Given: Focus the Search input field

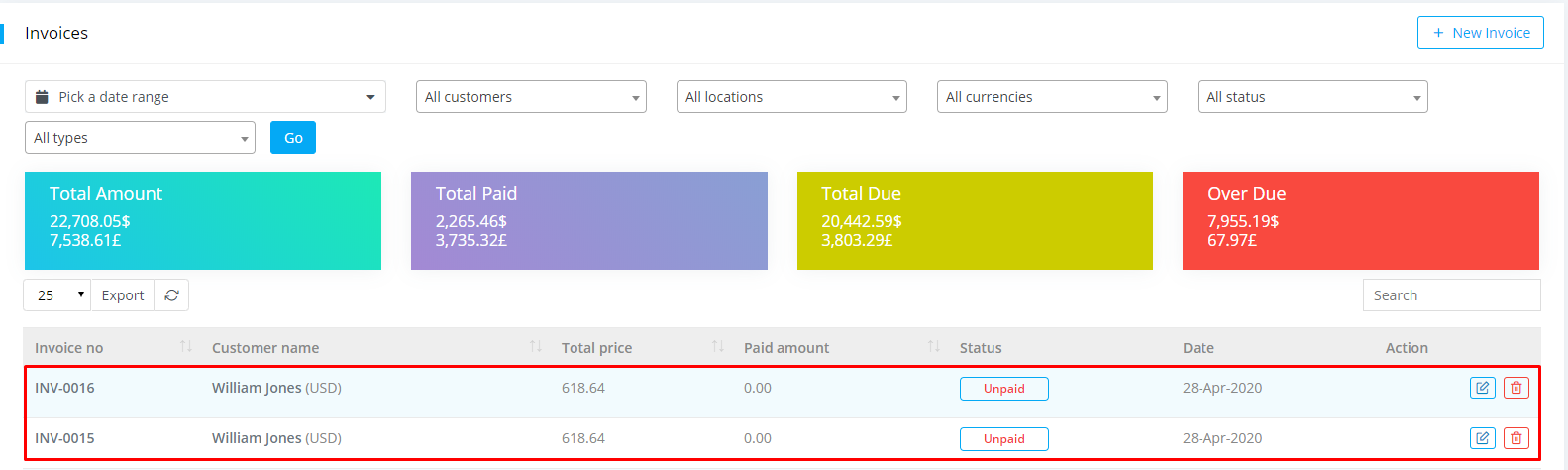Looking at the screenshot, I should tap(1451, 295).
